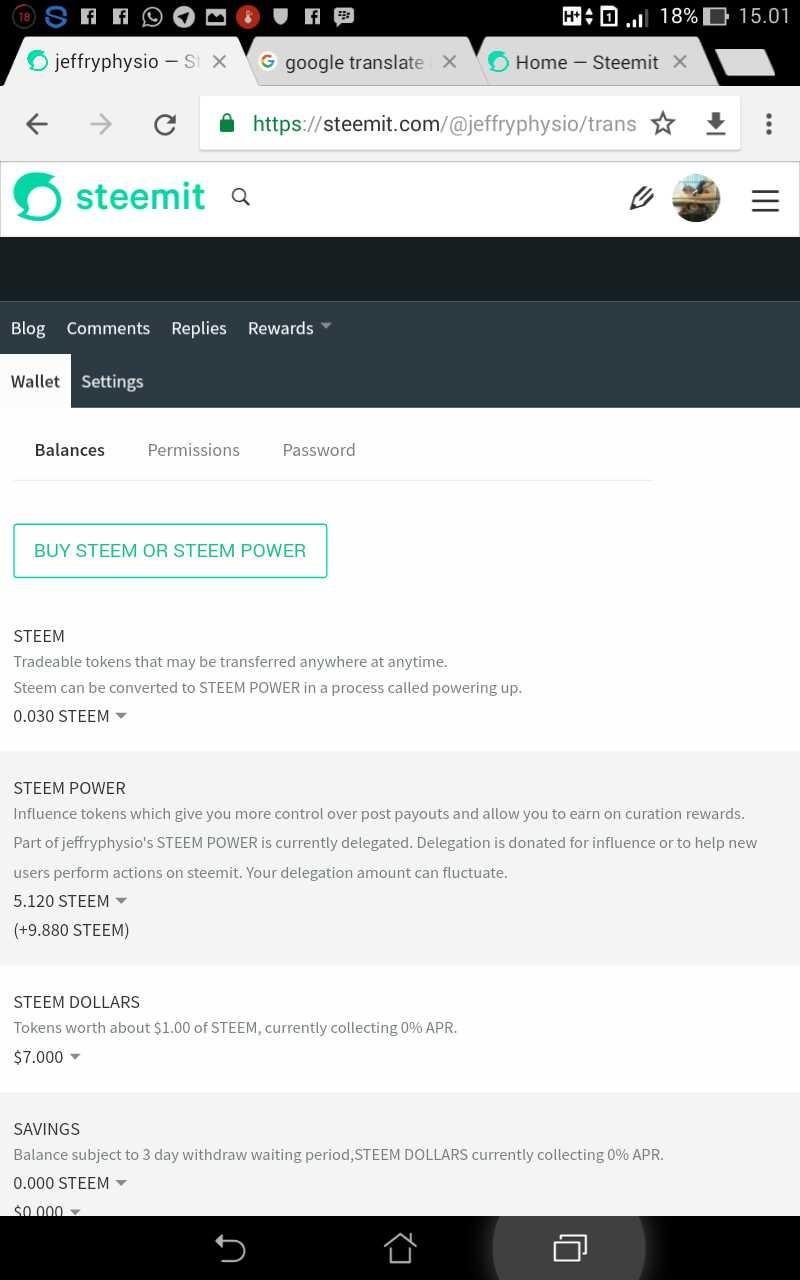Click the pencil icon to write a post
Viewport: 800px width, 1280px height.
pos(641,198)
